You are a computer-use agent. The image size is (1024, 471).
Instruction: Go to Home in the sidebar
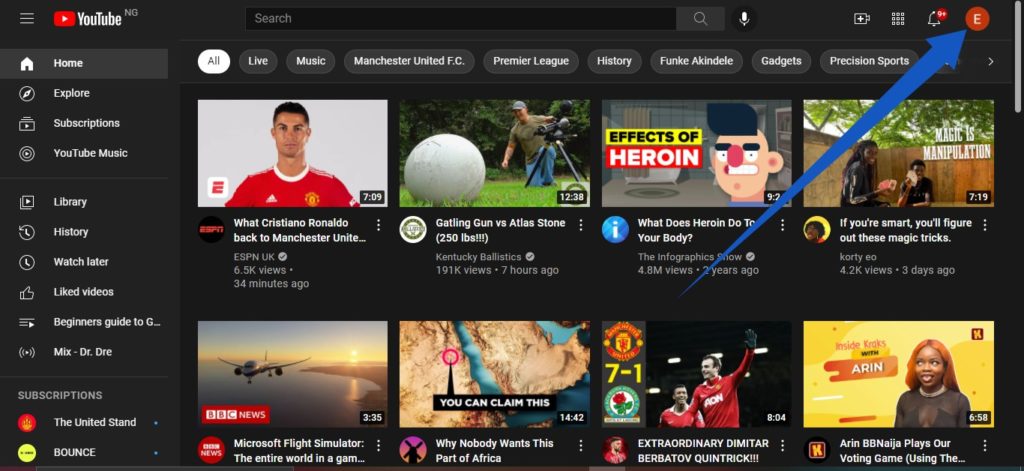coord(84,63)
